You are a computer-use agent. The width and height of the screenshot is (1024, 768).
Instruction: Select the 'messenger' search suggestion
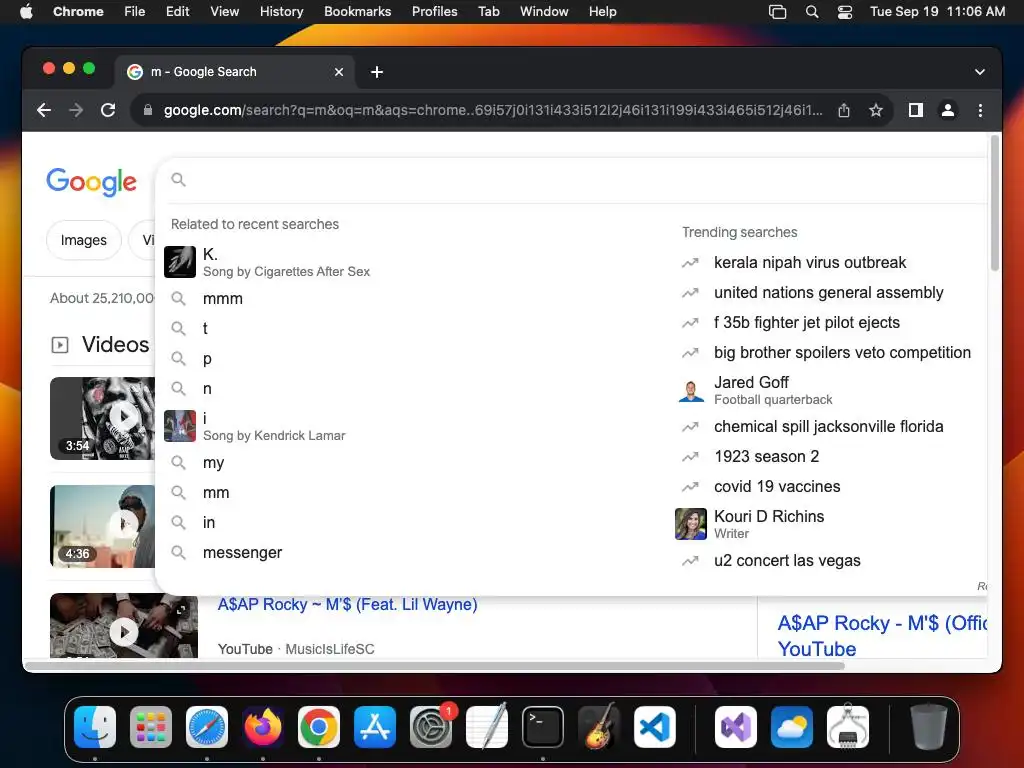click(x=411, y=552)
